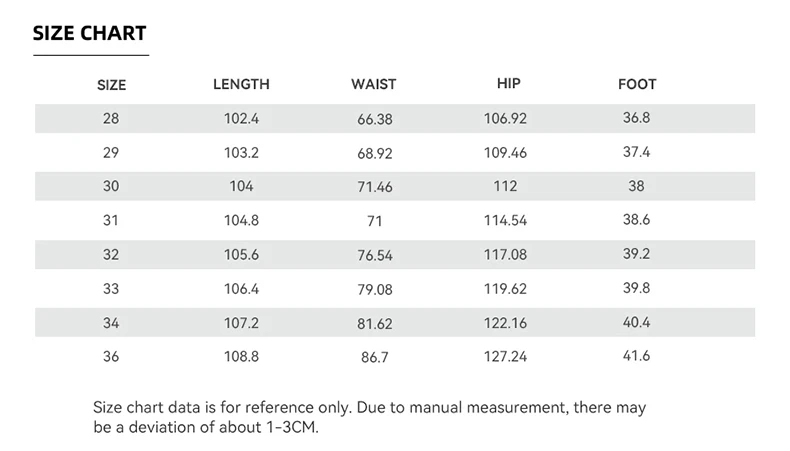
Task: Click the SIZE CHART heading
Action: [90, 33]
